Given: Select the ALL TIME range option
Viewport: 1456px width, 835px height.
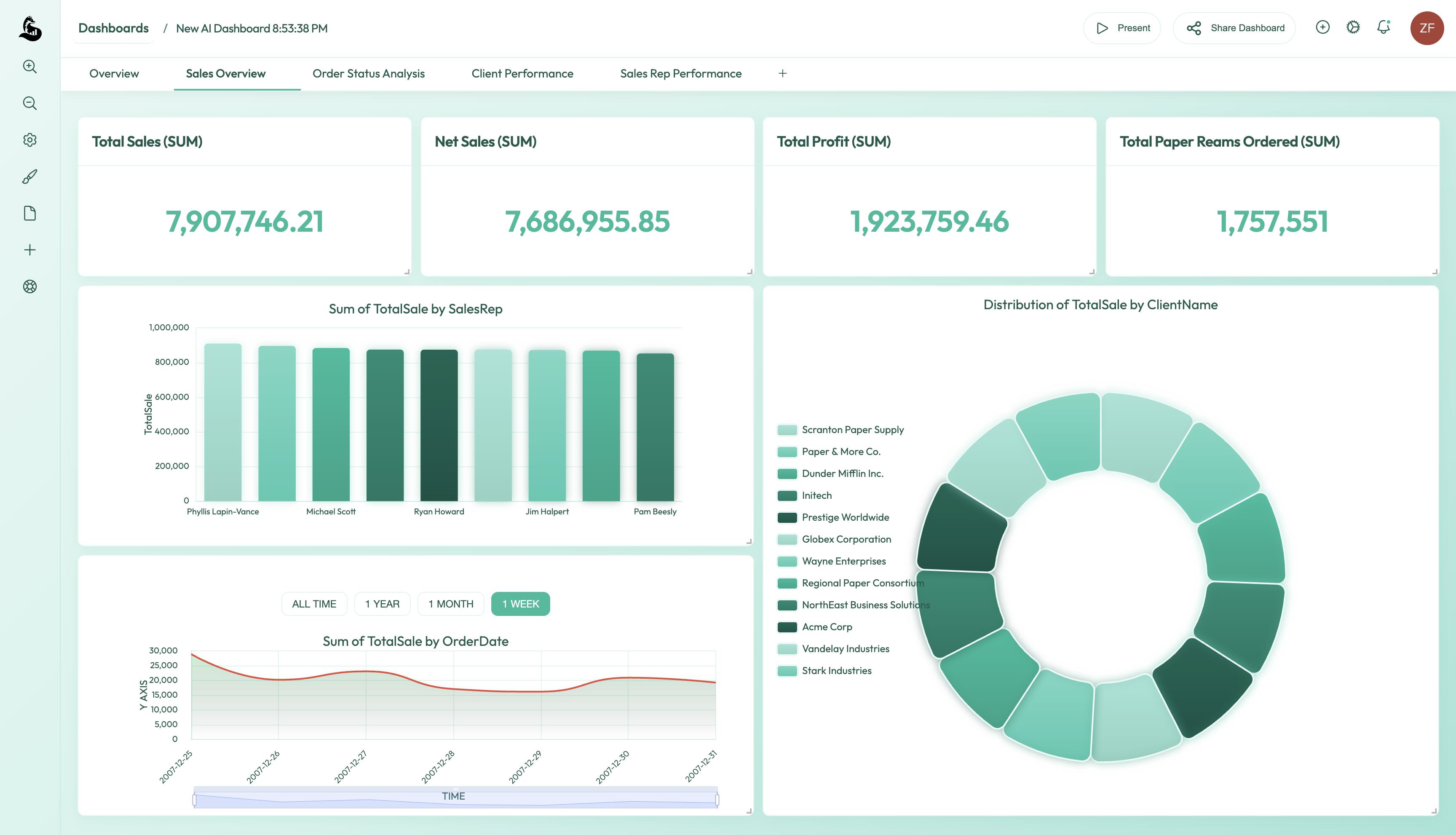Looking at the screenshot, I should pos(314,604).
